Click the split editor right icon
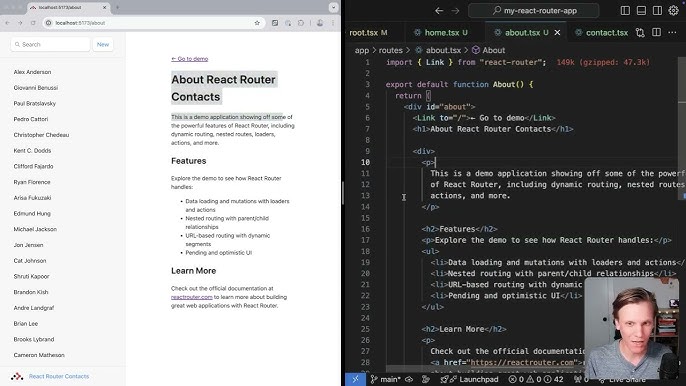686x386 pixels. (x=656, y=32)
